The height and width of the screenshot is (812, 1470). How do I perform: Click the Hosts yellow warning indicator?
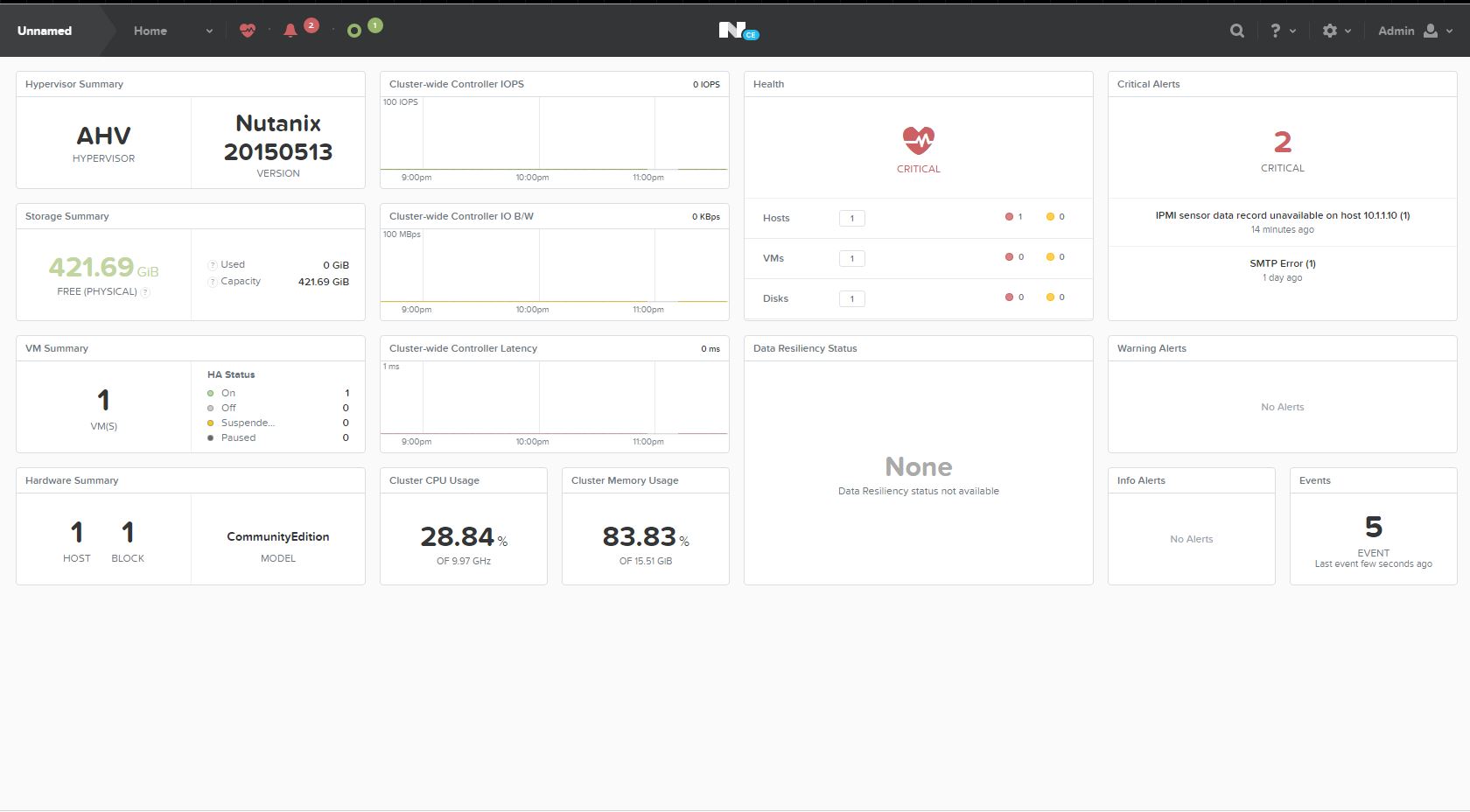tap(1050, 217)
